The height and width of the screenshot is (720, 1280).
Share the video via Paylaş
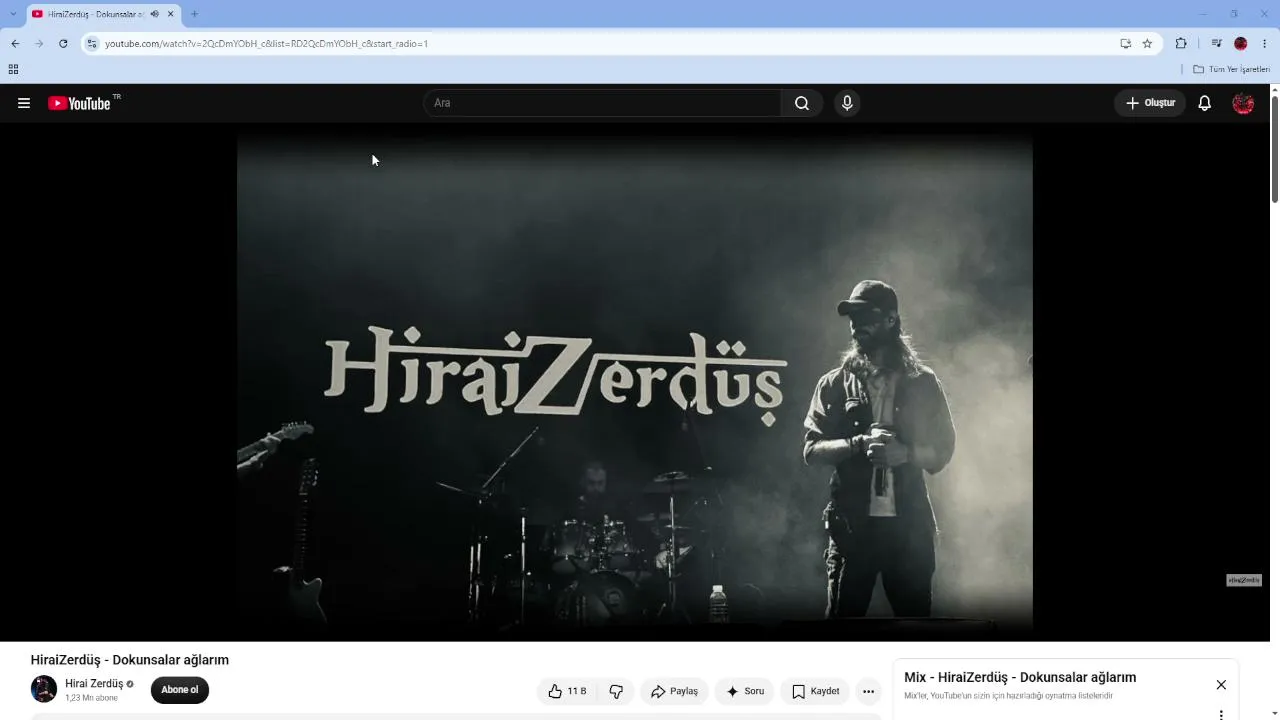(x=674, y=691)
